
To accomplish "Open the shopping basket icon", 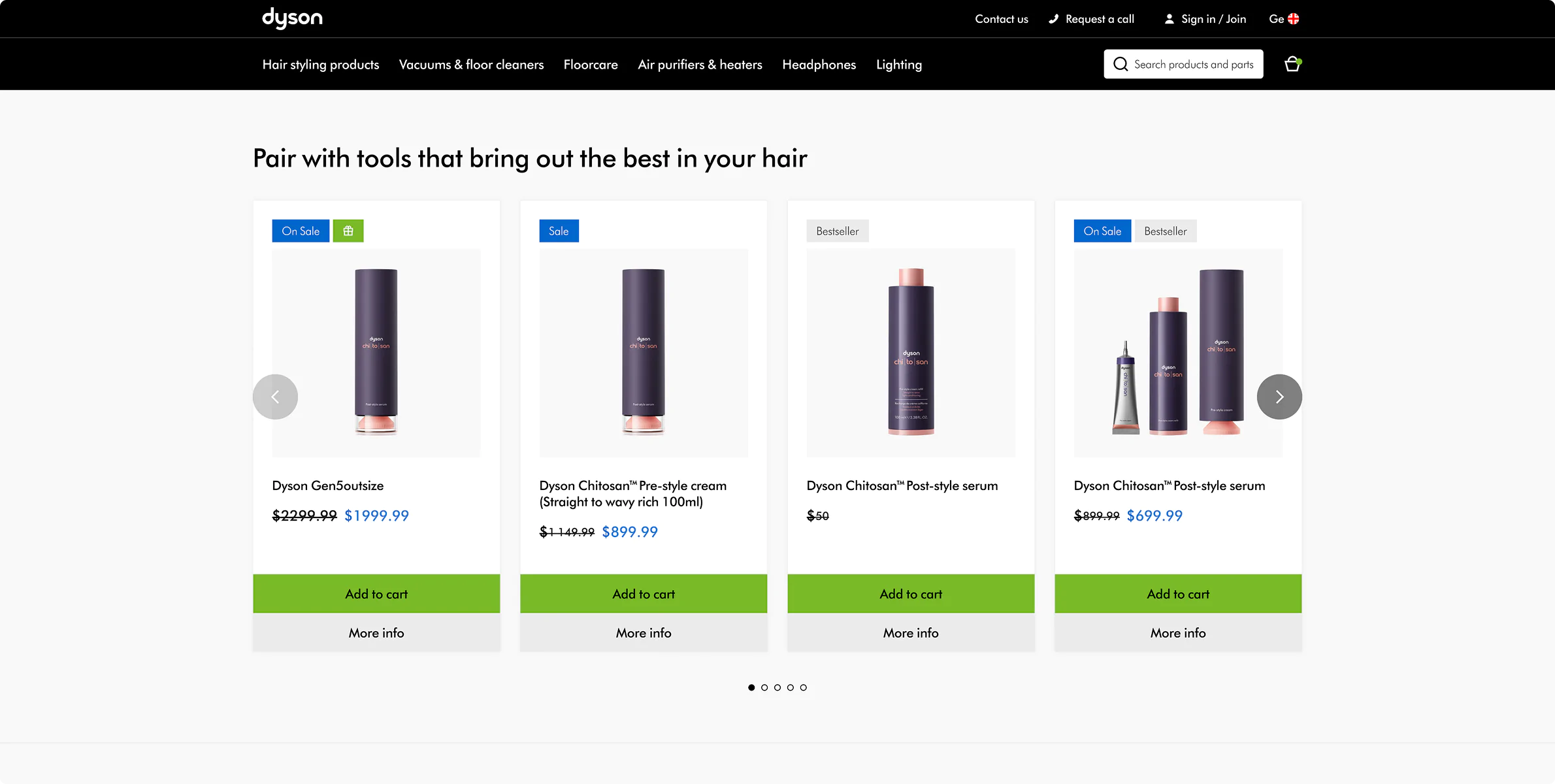I will point(1292,64).
